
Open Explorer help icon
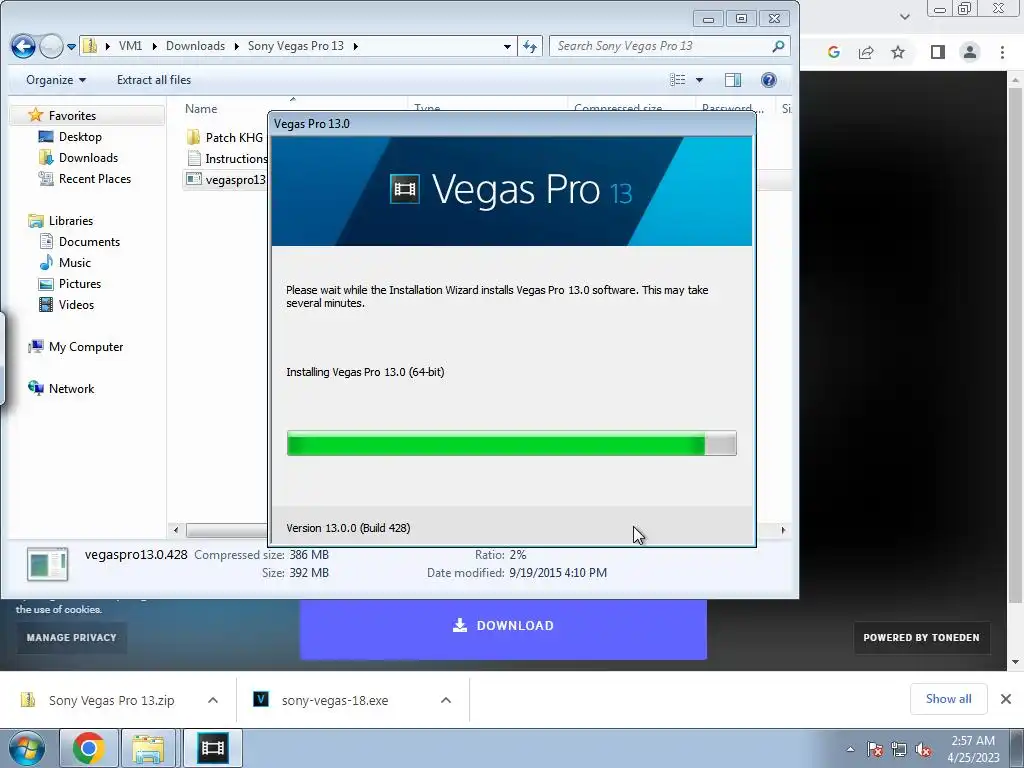tap(769, 80)
